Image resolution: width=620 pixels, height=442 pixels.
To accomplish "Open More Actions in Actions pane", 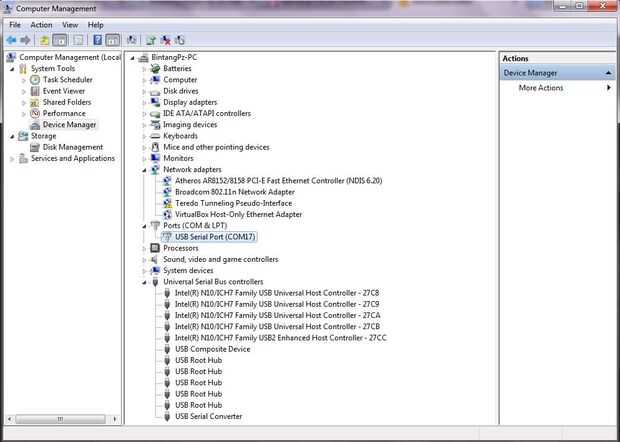I will 541,88.
